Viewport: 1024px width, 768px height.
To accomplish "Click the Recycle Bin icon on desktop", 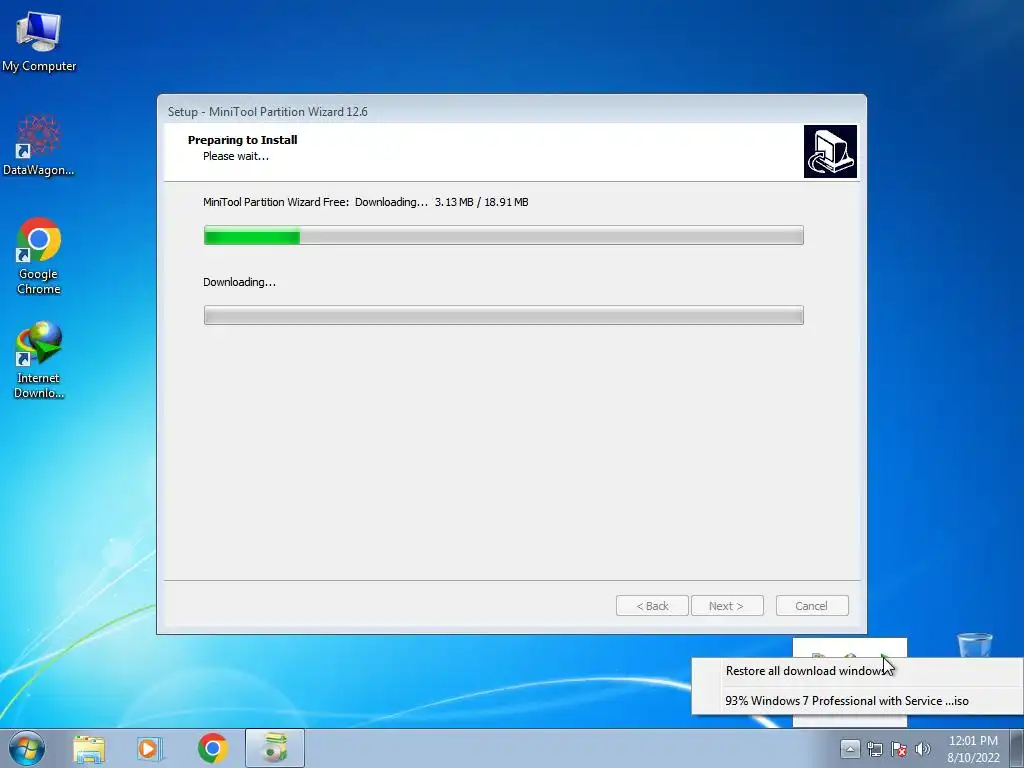I will coord(974,645).
